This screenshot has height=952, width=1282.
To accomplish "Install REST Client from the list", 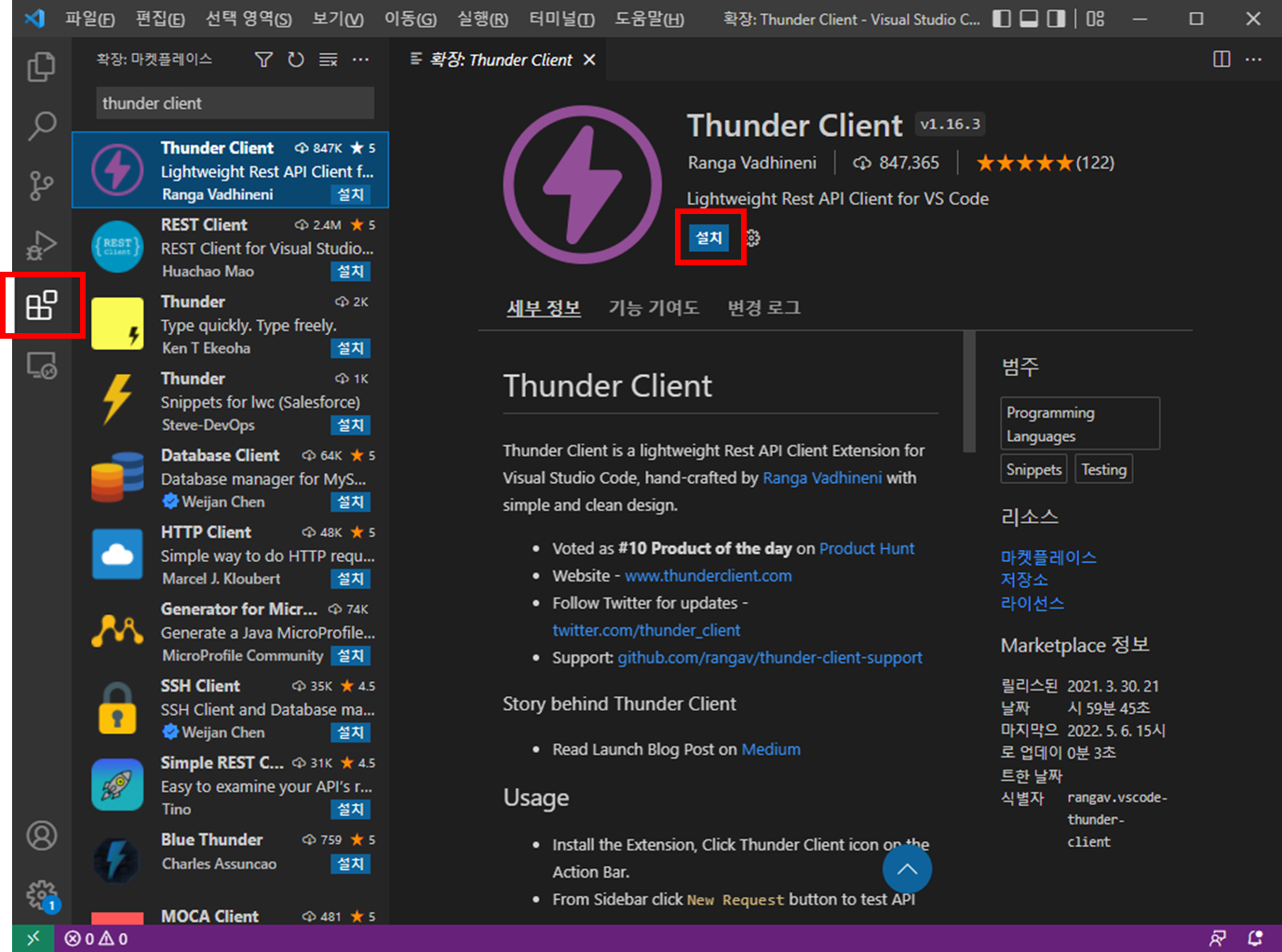I will click(x=351, y=272).
